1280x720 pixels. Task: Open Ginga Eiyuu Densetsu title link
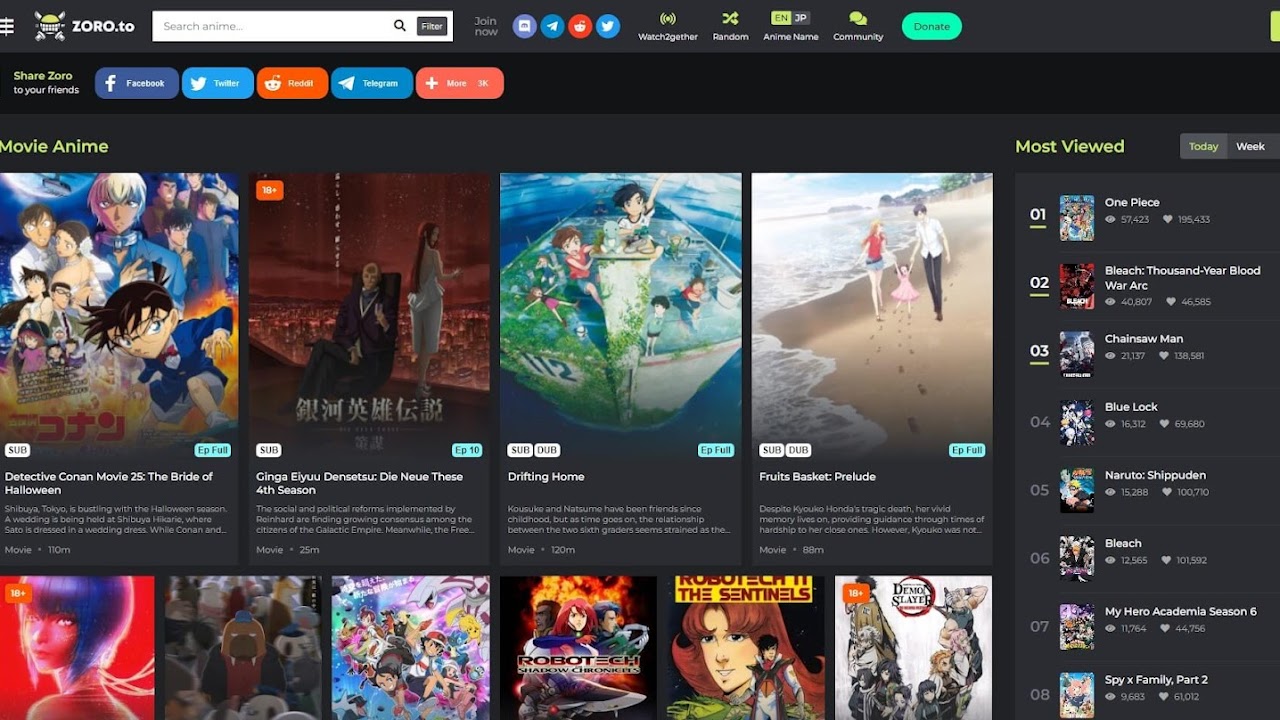coord(360,483)
